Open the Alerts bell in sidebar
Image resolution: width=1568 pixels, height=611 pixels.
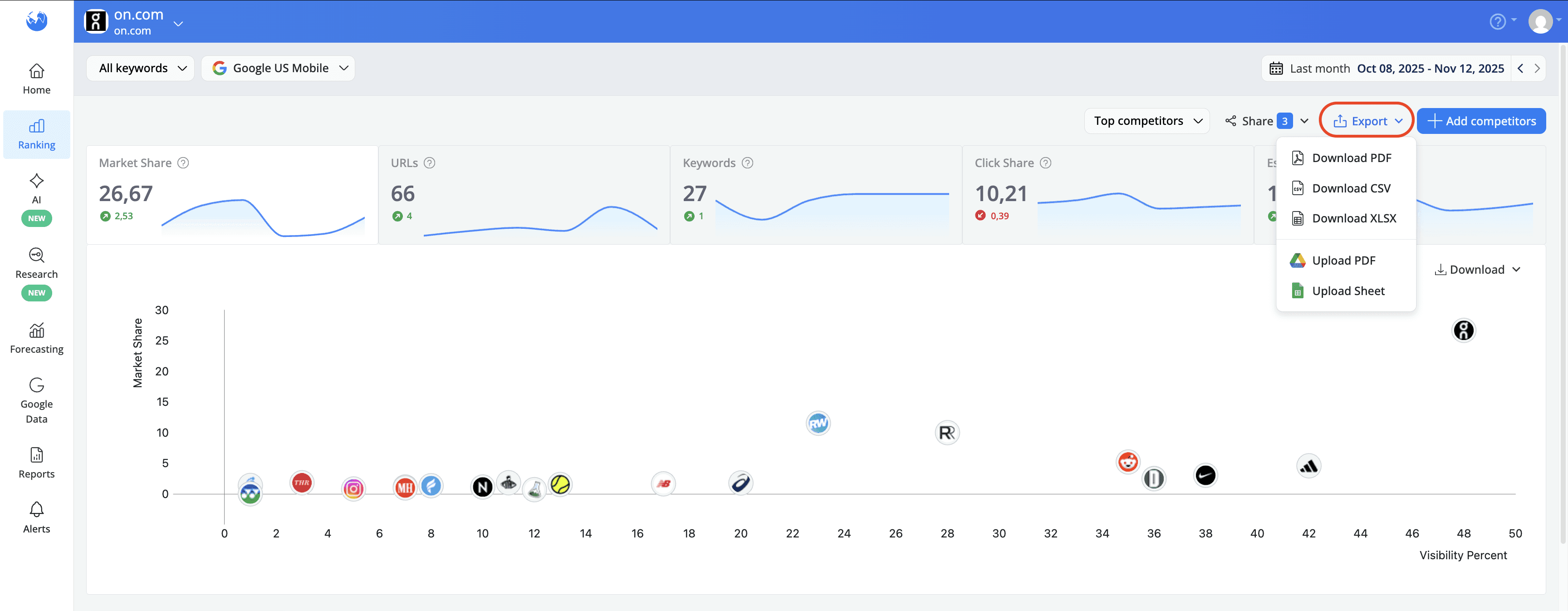tap(36, 518)
